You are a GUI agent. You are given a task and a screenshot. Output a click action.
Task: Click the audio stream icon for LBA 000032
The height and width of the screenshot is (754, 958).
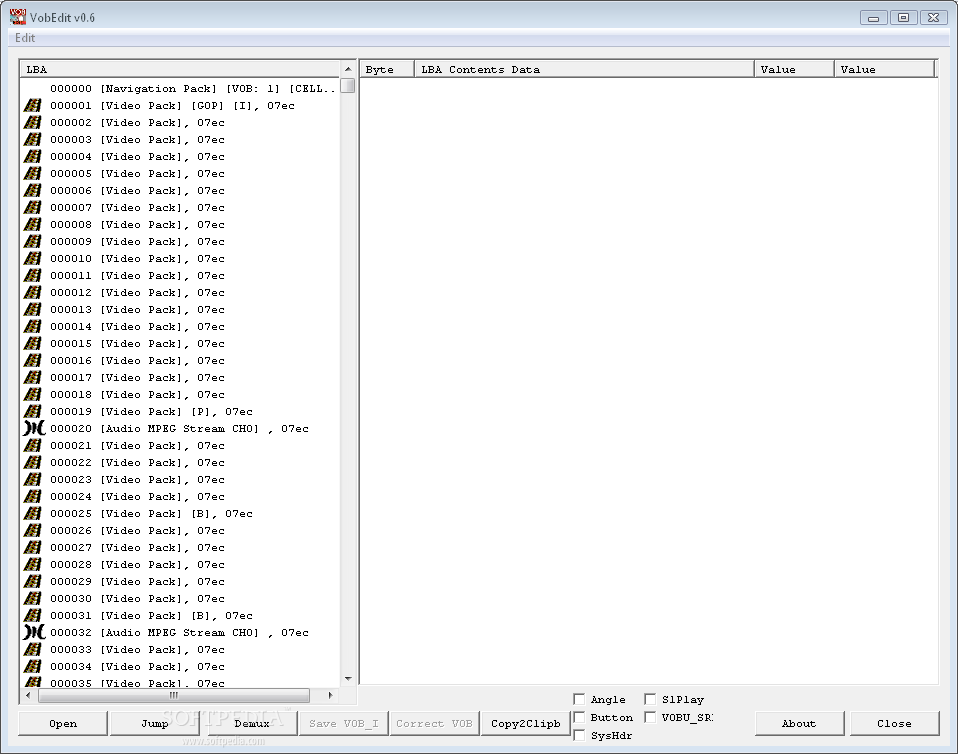(34, 632)
